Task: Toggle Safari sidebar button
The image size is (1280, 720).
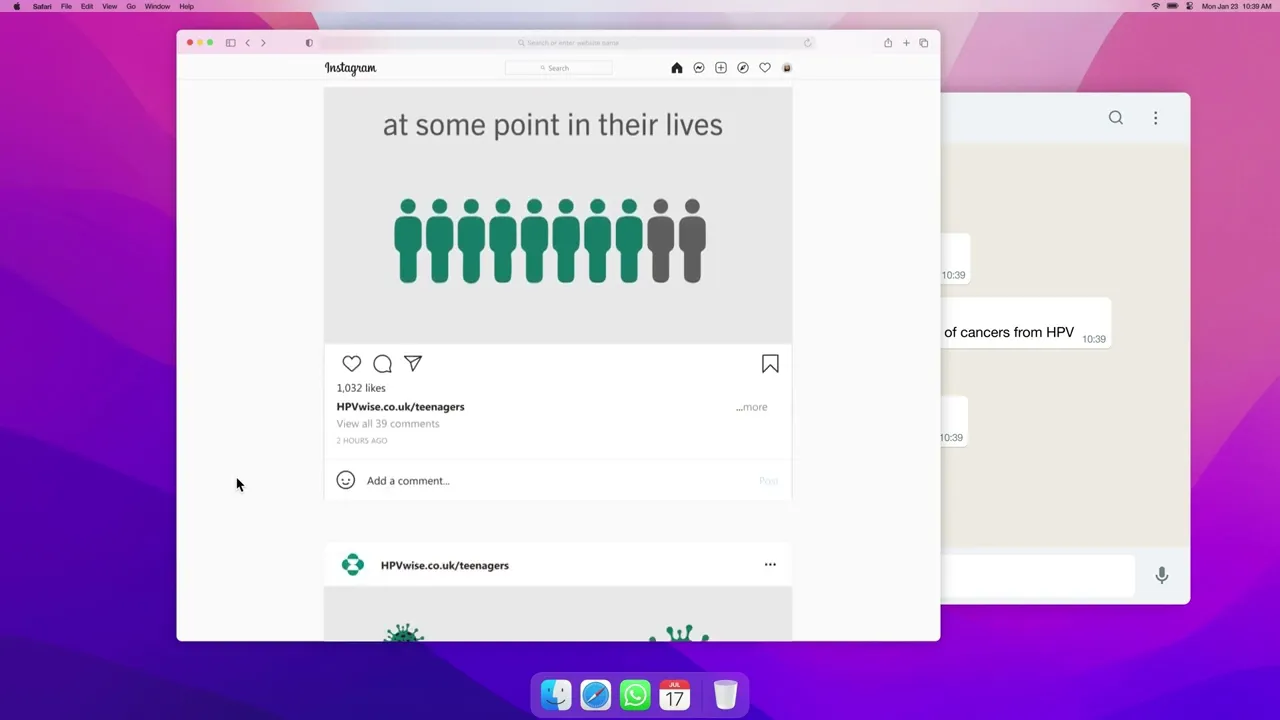Action: click(230, 43)
